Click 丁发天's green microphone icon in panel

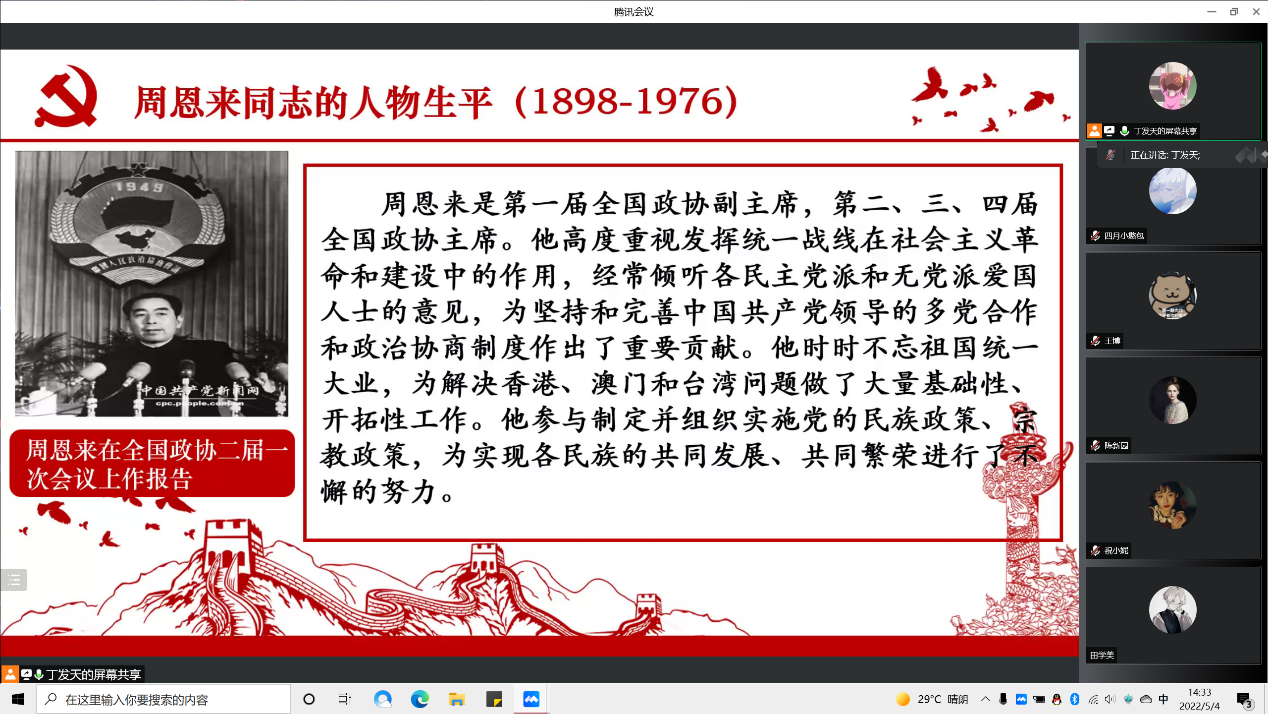1125,131
